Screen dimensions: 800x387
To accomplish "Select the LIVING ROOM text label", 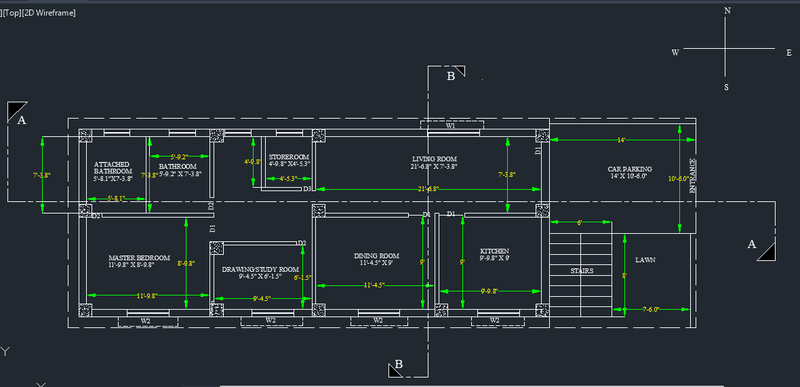I will [x=434, y=159].
